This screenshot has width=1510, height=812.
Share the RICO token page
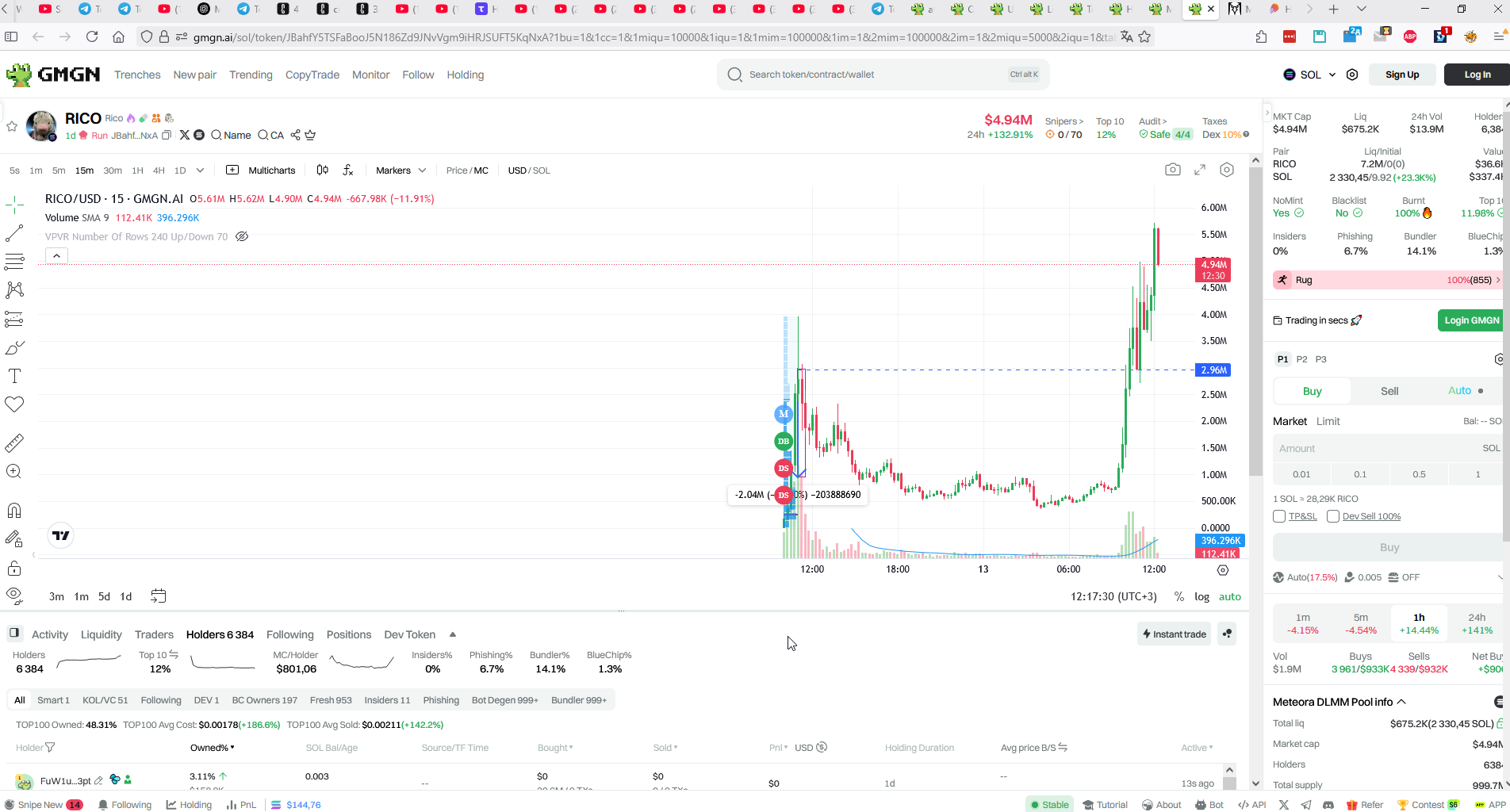(x=295, y=136)
